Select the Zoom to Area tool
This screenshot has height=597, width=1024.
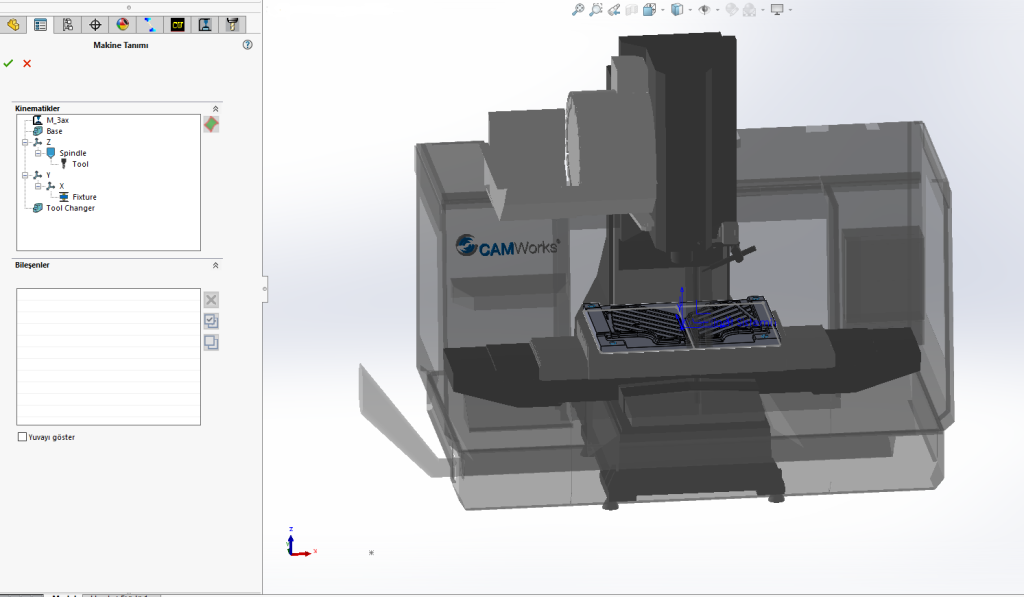(x=596, y=10)
